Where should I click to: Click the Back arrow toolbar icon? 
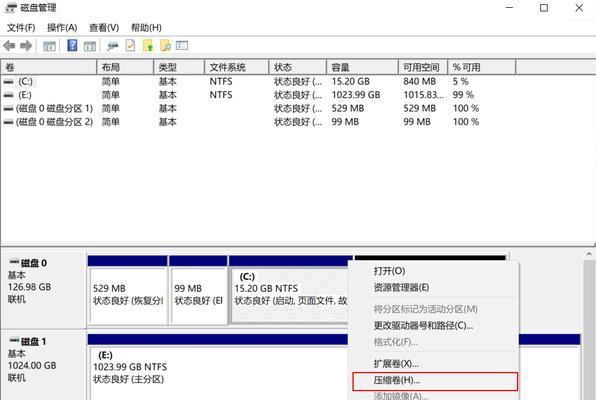pyautogui.click(x=9, y=46)
